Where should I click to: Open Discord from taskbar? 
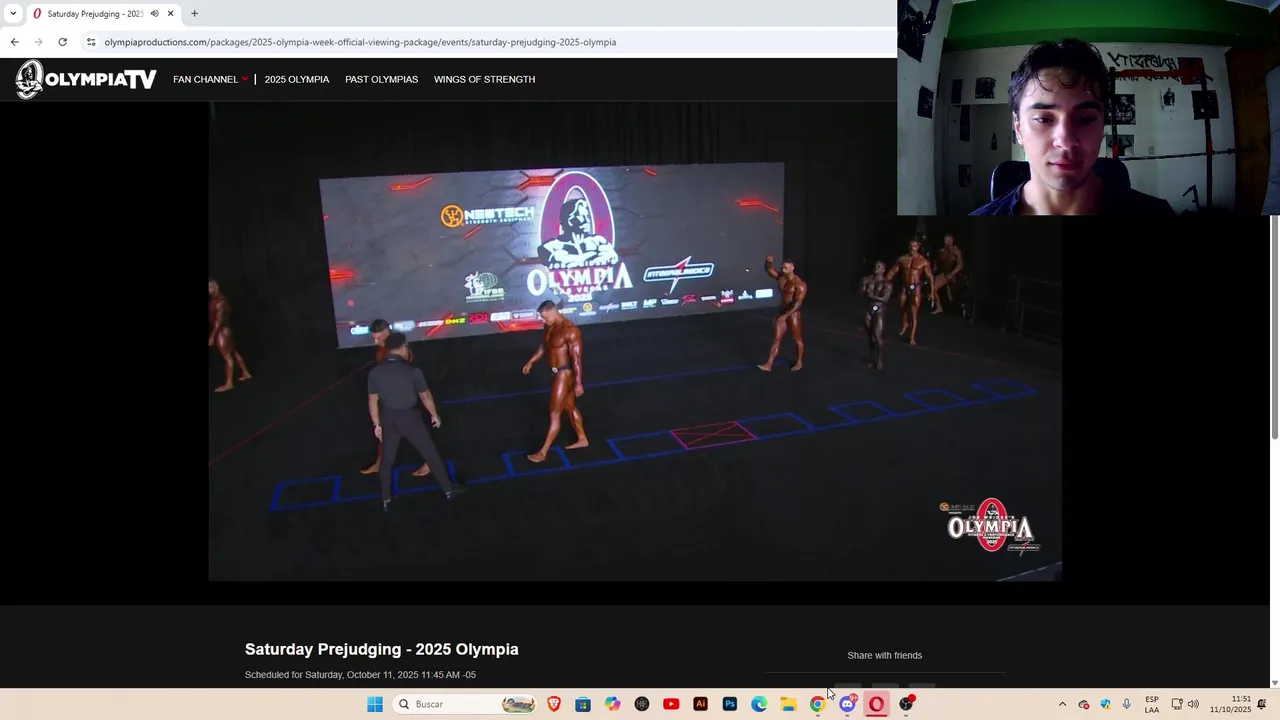(847, 704)
